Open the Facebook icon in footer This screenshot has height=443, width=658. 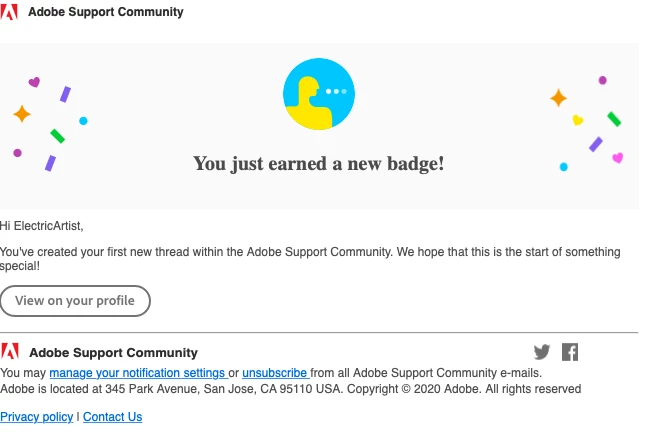(570, 352)
